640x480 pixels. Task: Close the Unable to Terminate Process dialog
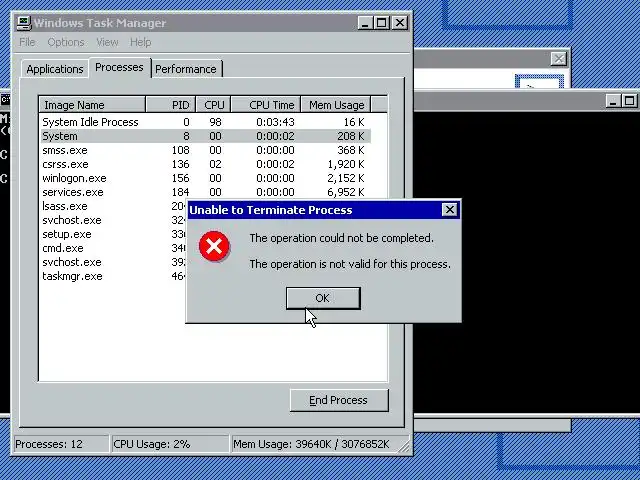449,210
